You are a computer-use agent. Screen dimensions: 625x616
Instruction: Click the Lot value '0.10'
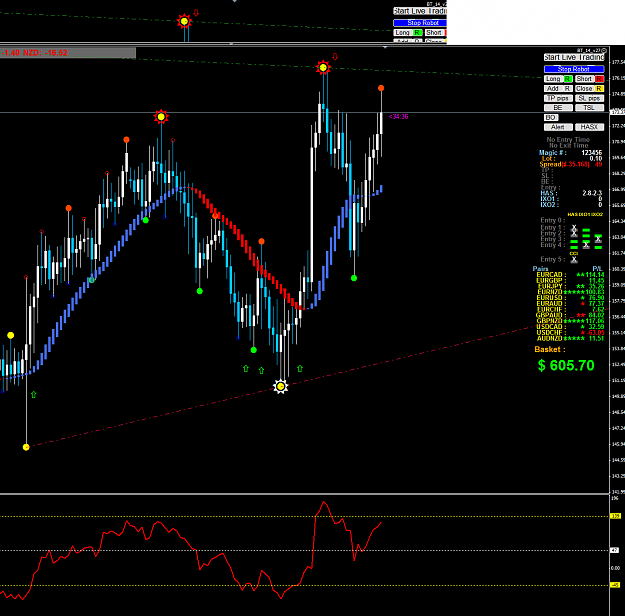pos(596,159)
